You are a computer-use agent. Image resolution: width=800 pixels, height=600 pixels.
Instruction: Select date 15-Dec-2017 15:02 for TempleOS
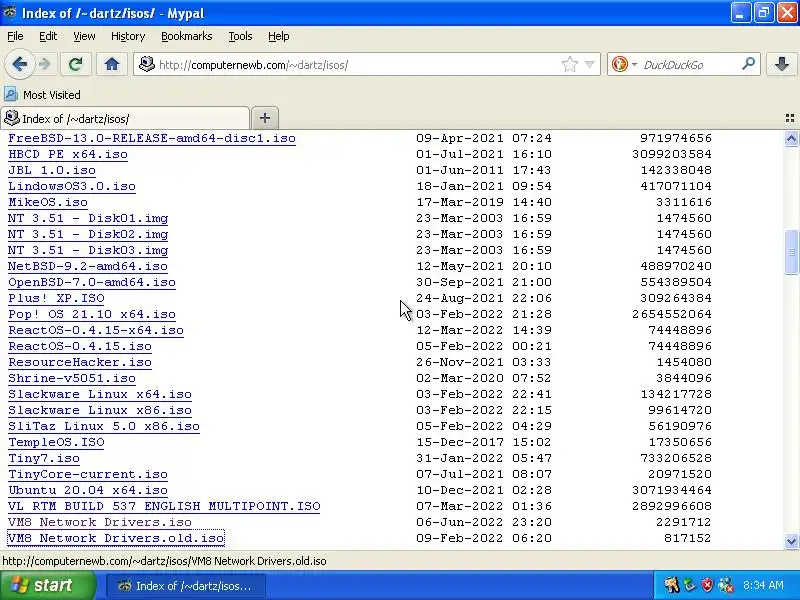[x=484, y=442]
